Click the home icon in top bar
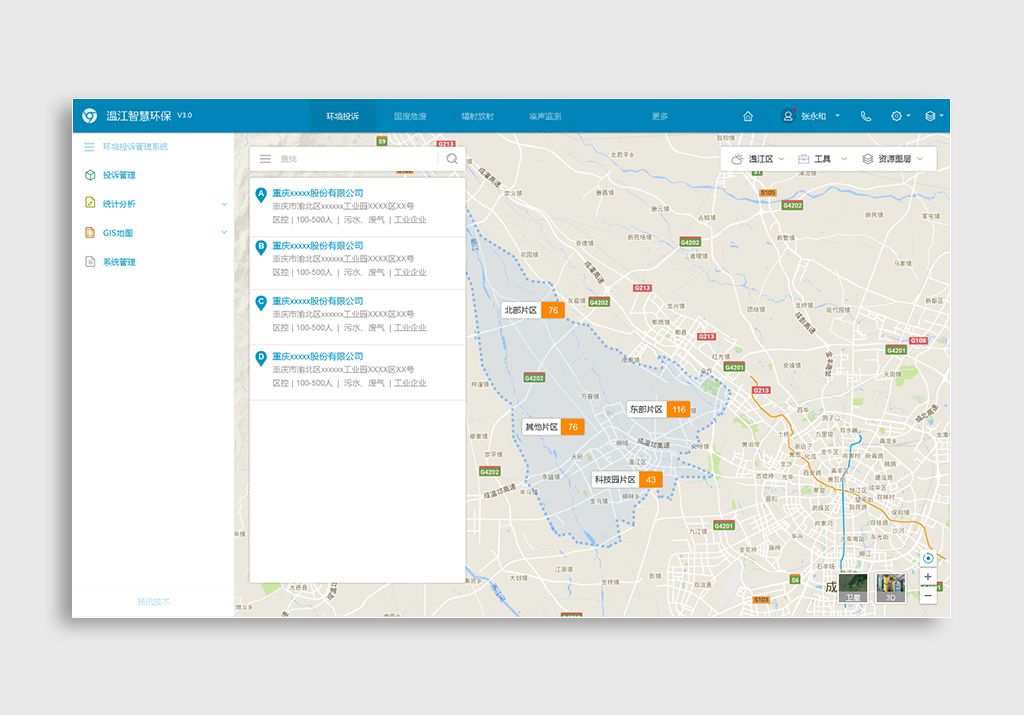Image resolution: width=1024 pixels, height=715 pixels. (x=748, y=116)
